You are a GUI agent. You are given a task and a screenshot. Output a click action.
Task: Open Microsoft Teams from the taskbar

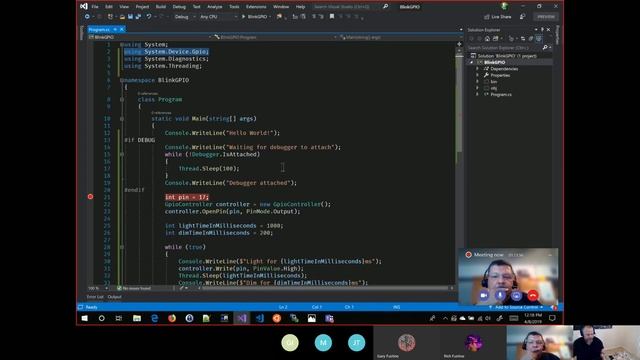point(329,318)
